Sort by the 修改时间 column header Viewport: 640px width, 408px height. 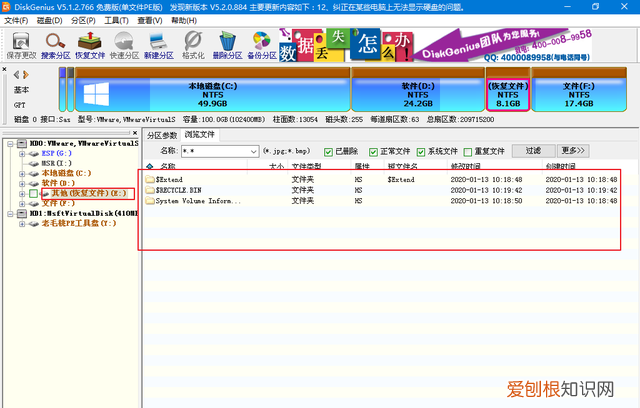[465, 166]
